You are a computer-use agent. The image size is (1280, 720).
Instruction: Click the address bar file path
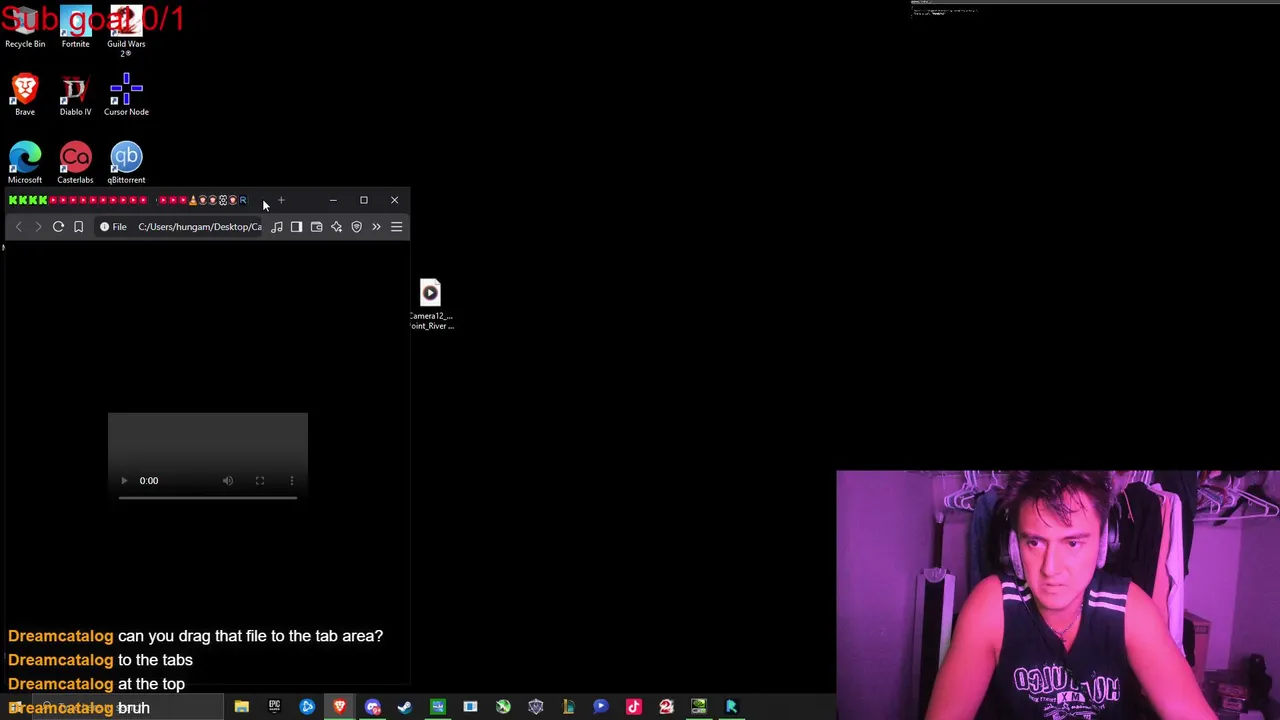point(199,227)
